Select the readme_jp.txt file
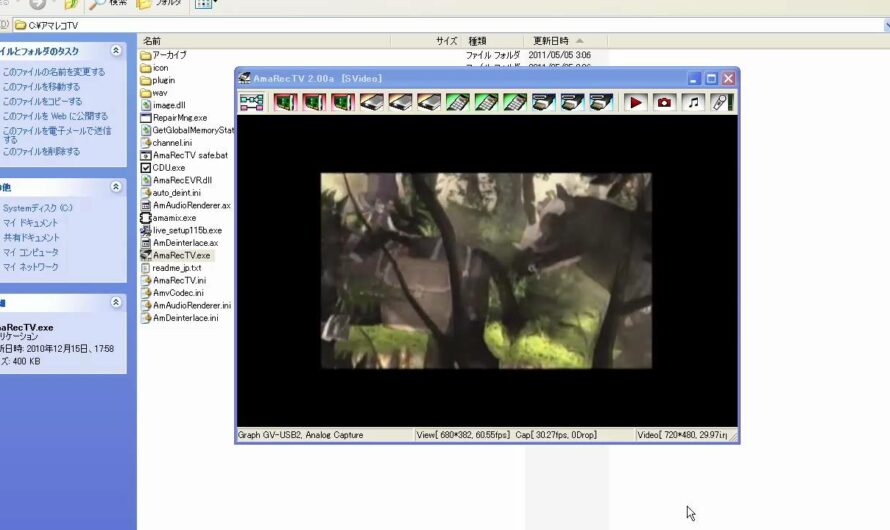 click(176, 268)
